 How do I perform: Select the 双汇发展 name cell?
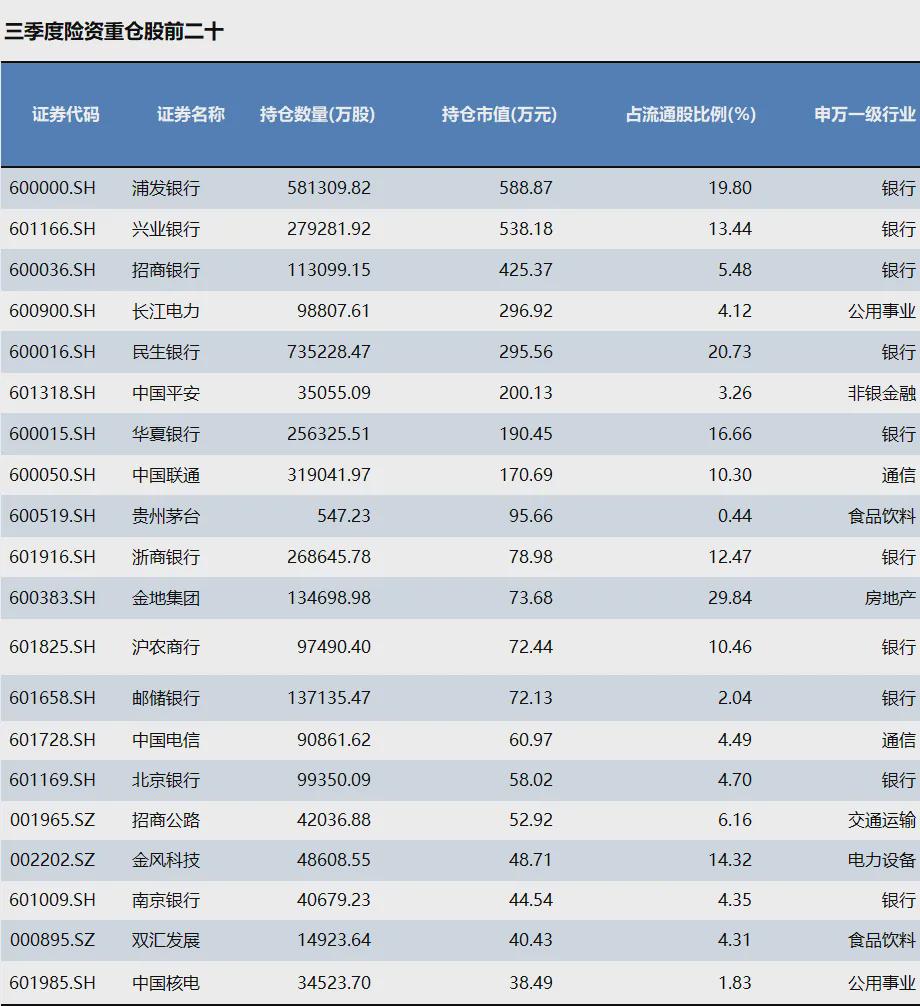click(166, 941)
